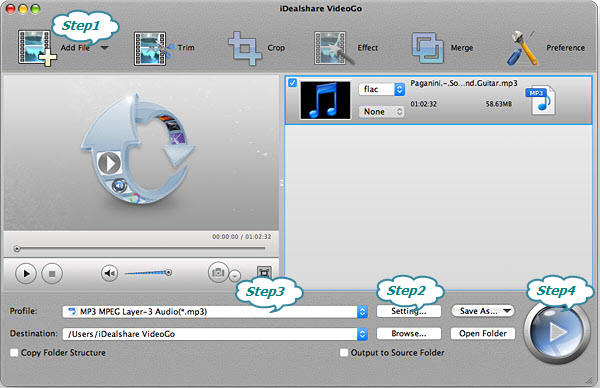This screenshot has height=388, width=600.
Task: Stop playback with the Stop button
Action: coord(52,274)
